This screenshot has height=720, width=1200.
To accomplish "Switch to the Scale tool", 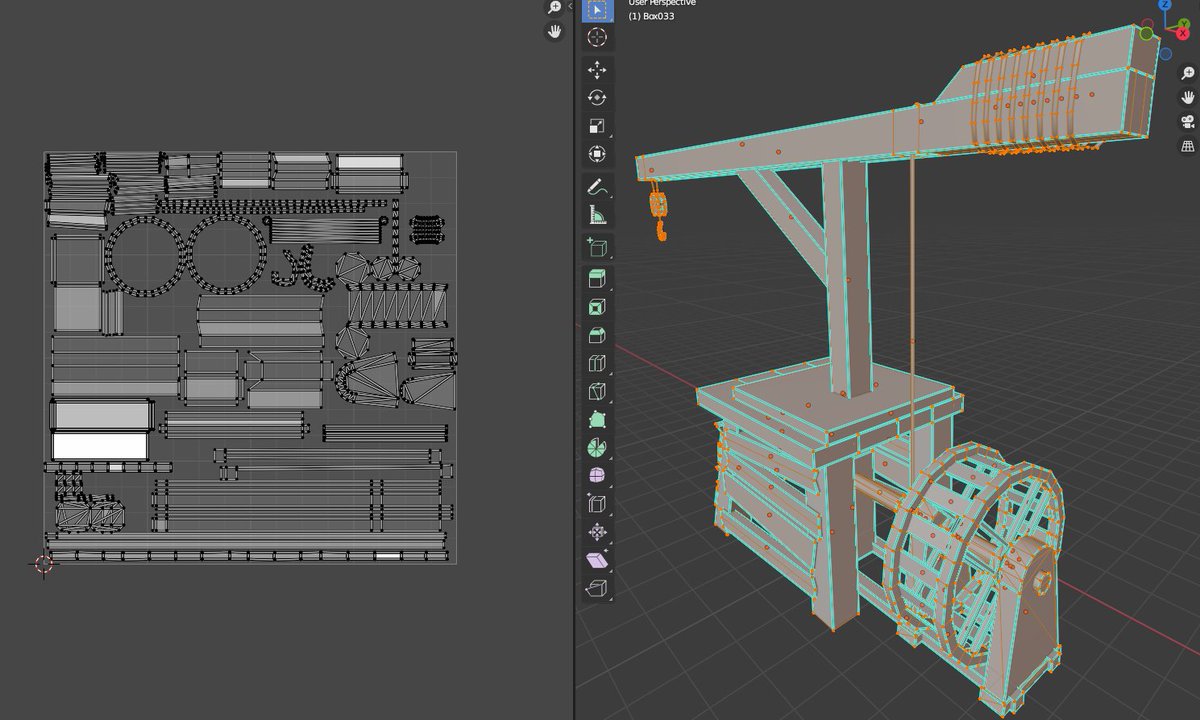I will (597, 126).
